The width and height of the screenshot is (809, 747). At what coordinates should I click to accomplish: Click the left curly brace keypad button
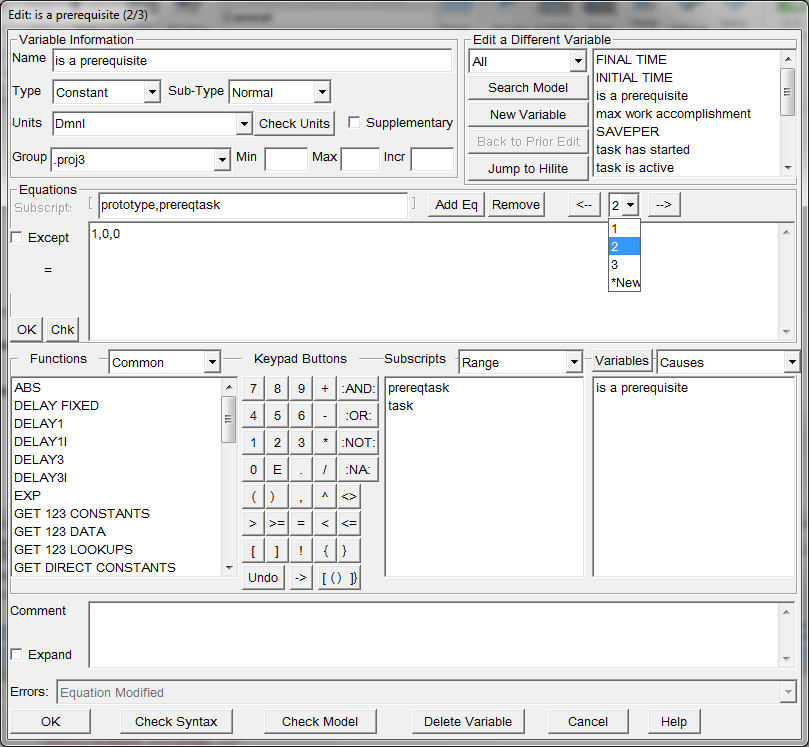pos(326,550)
